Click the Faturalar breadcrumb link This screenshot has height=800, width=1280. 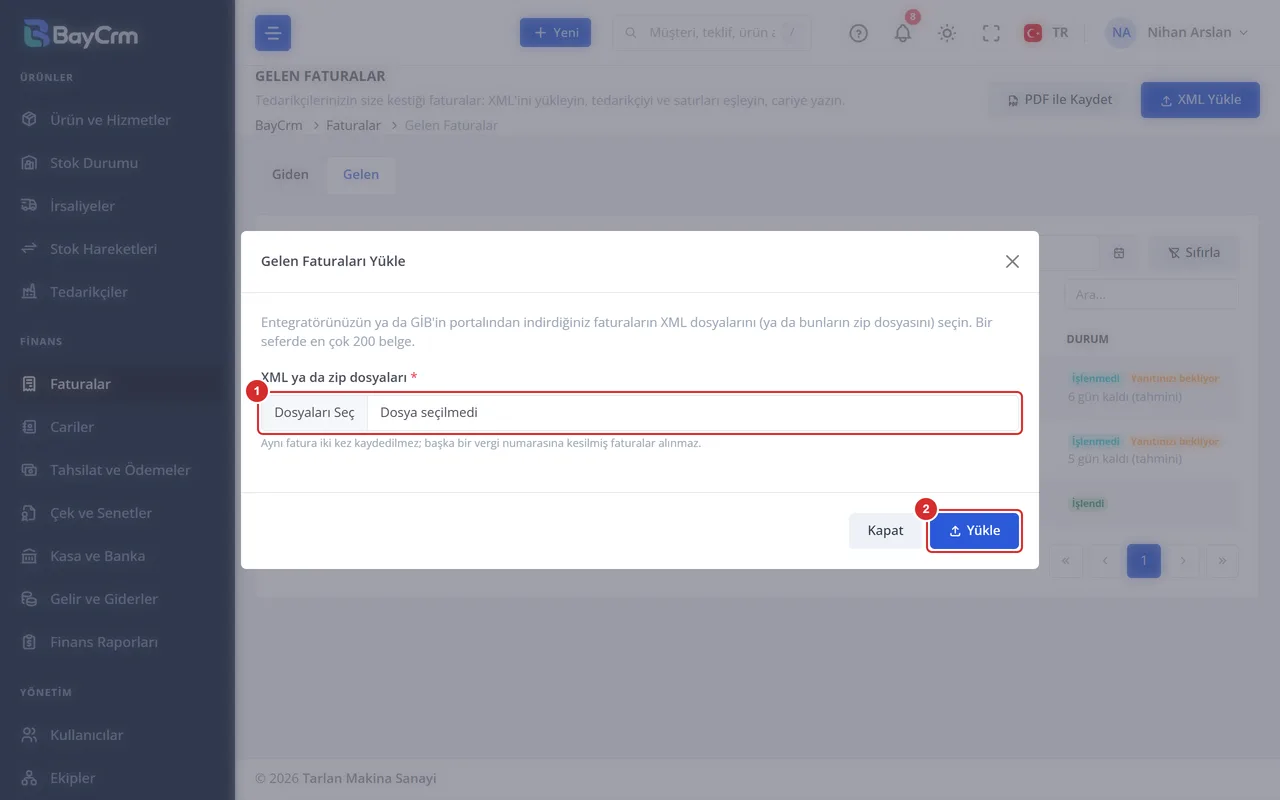coord(354,126)
